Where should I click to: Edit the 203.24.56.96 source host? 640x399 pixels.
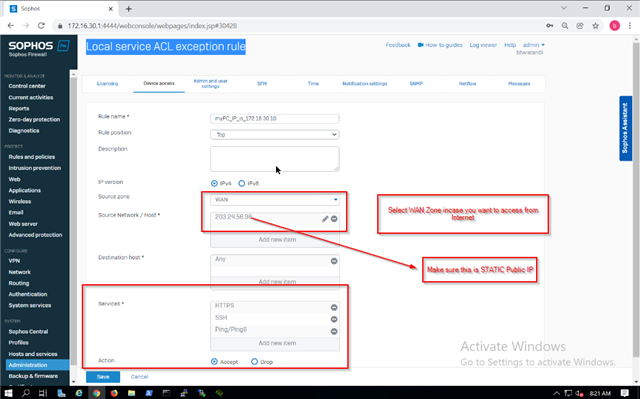click(325, 219)
